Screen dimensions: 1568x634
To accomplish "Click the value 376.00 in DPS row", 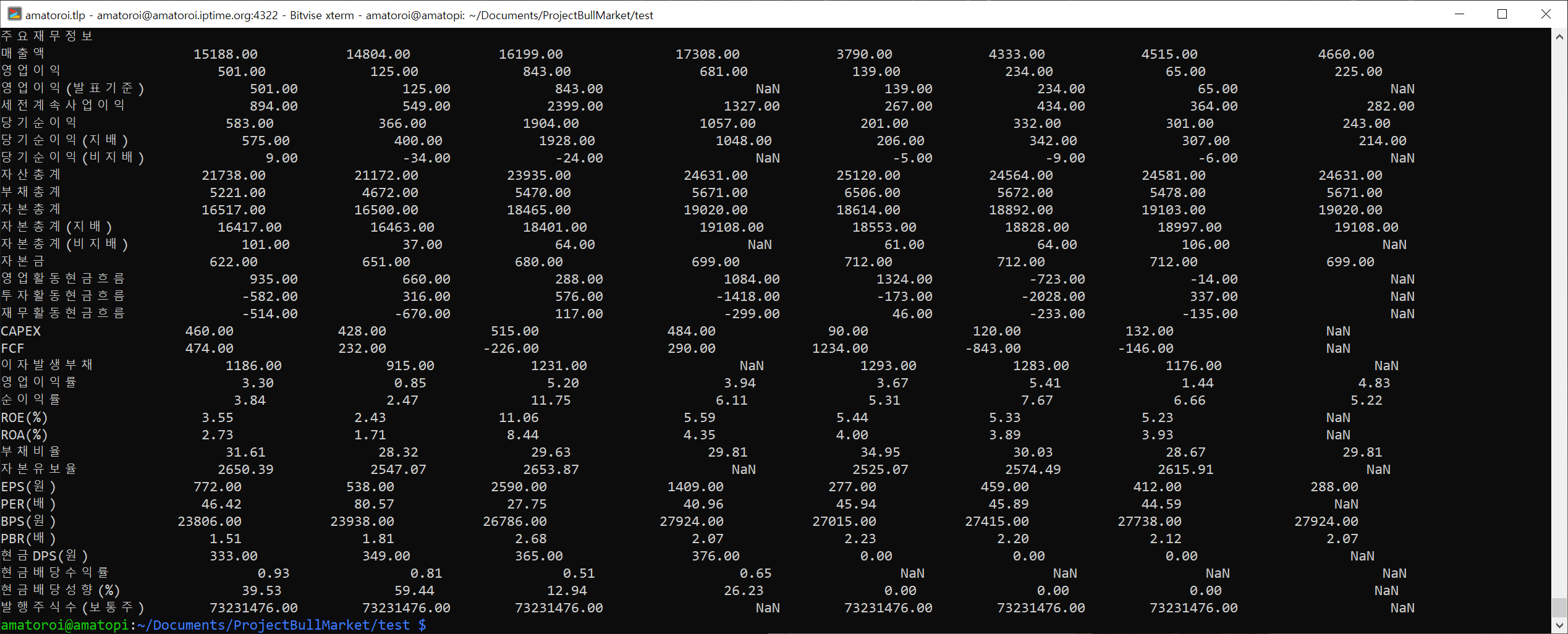I will click(715, 556).
